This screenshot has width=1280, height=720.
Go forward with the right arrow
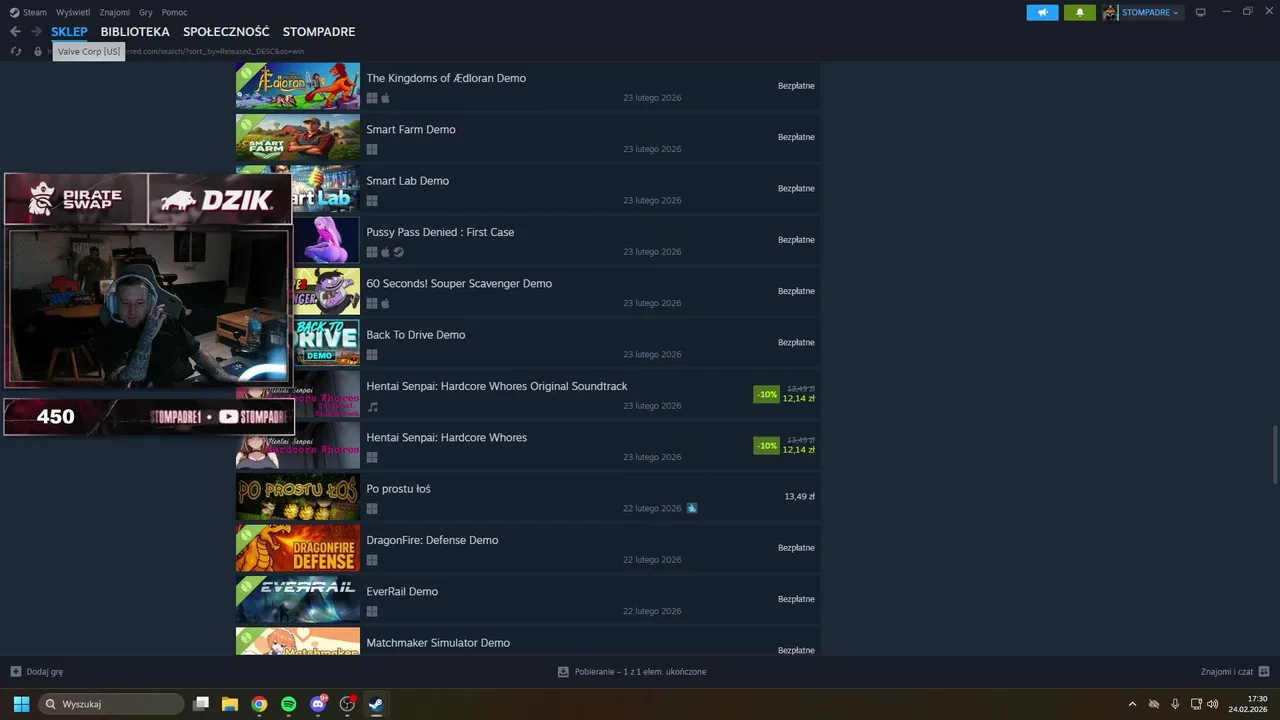pos(36,32)
